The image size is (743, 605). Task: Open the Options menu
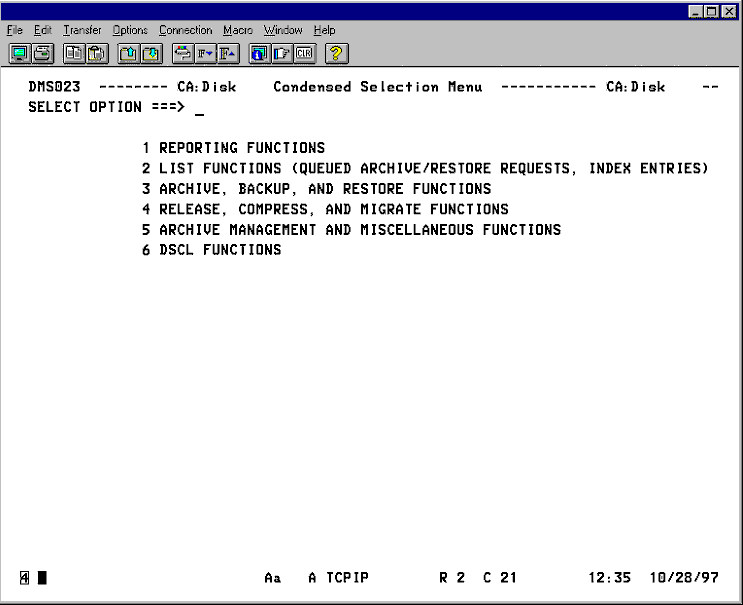click(x=130, y=30)
